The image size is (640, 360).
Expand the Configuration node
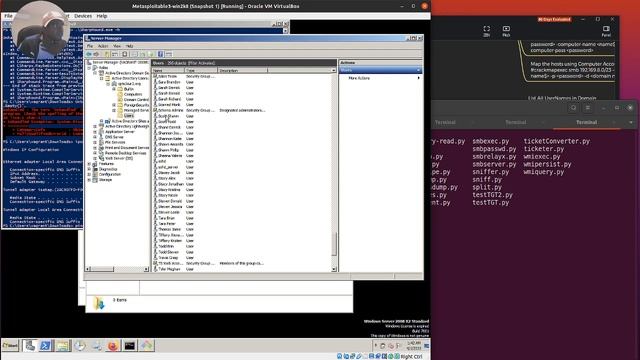tap(89, 174)
